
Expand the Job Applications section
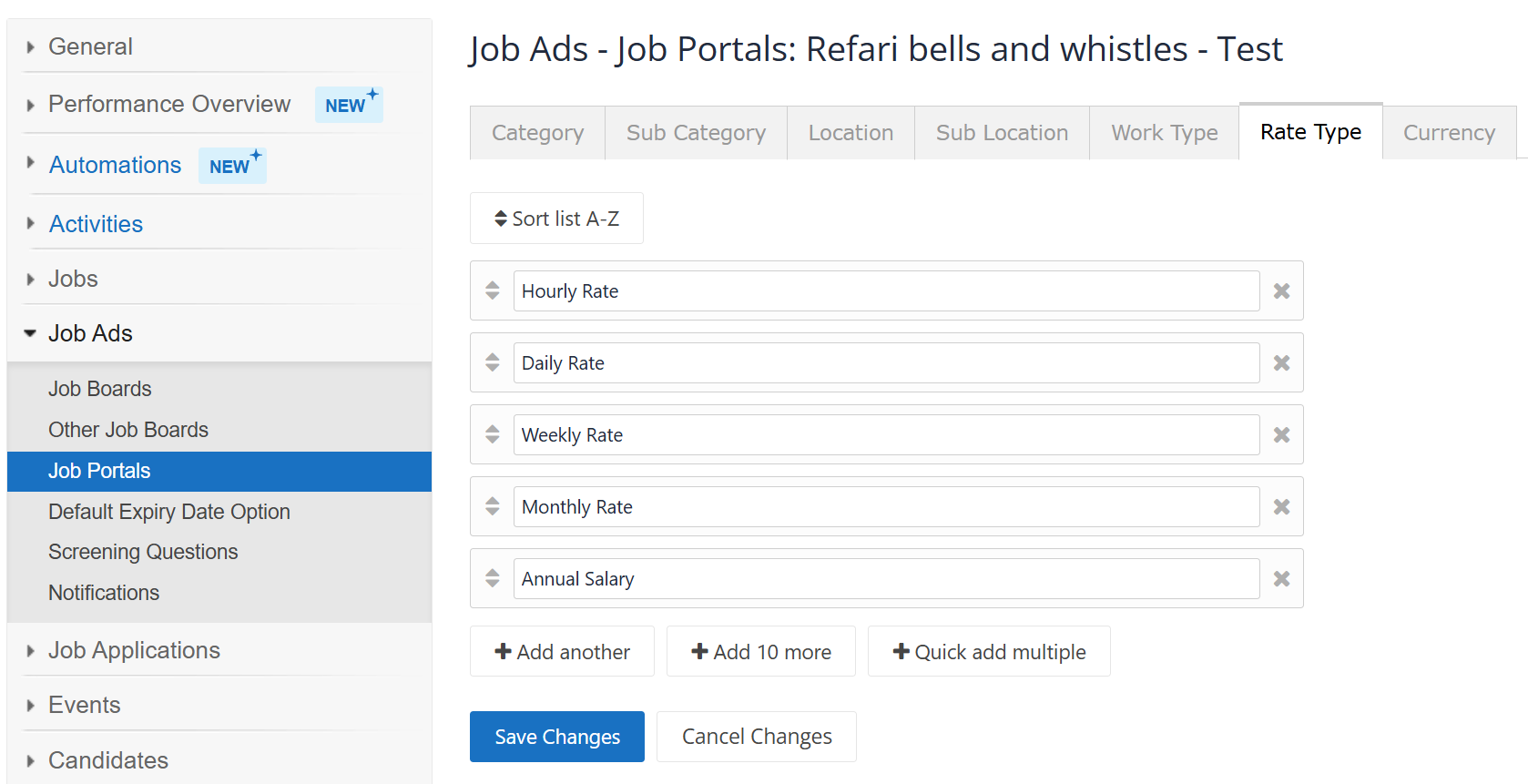click(x=31, y=651)
